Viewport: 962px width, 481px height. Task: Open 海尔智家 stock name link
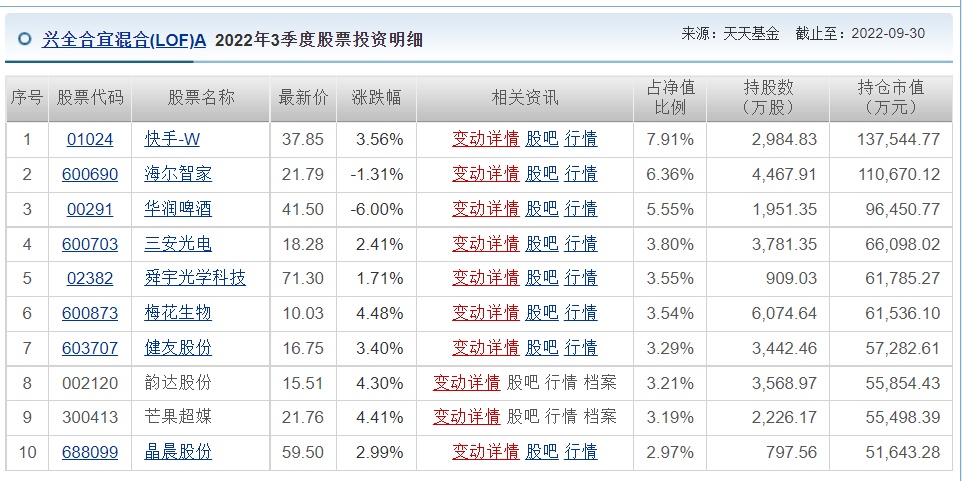[x=178, y=174]
